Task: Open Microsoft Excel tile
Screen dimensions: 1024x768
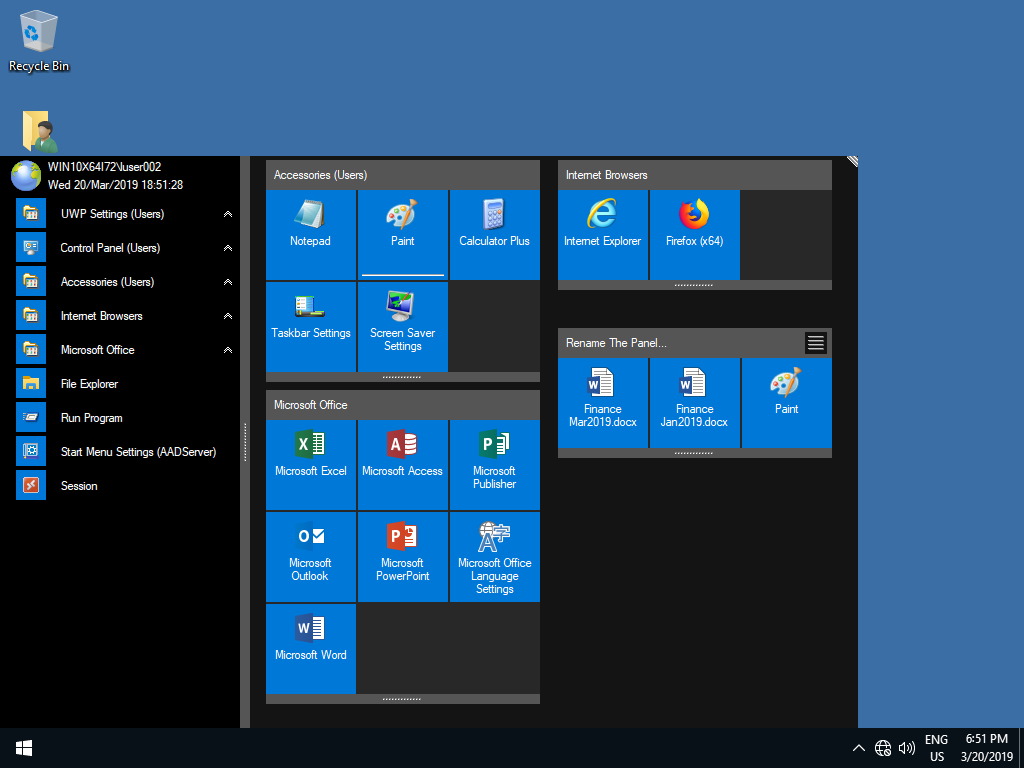Action: click(310, 455)
